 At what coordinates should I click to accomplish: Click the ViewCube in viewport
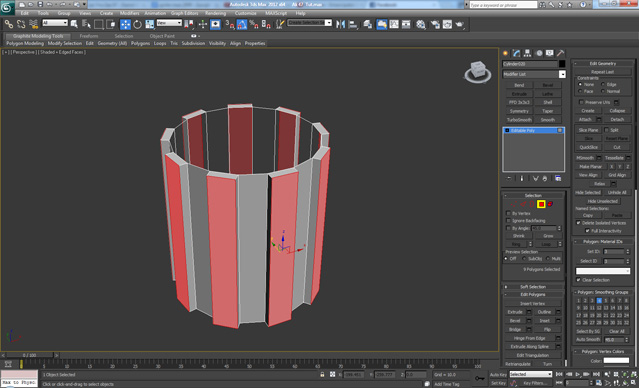478,71
